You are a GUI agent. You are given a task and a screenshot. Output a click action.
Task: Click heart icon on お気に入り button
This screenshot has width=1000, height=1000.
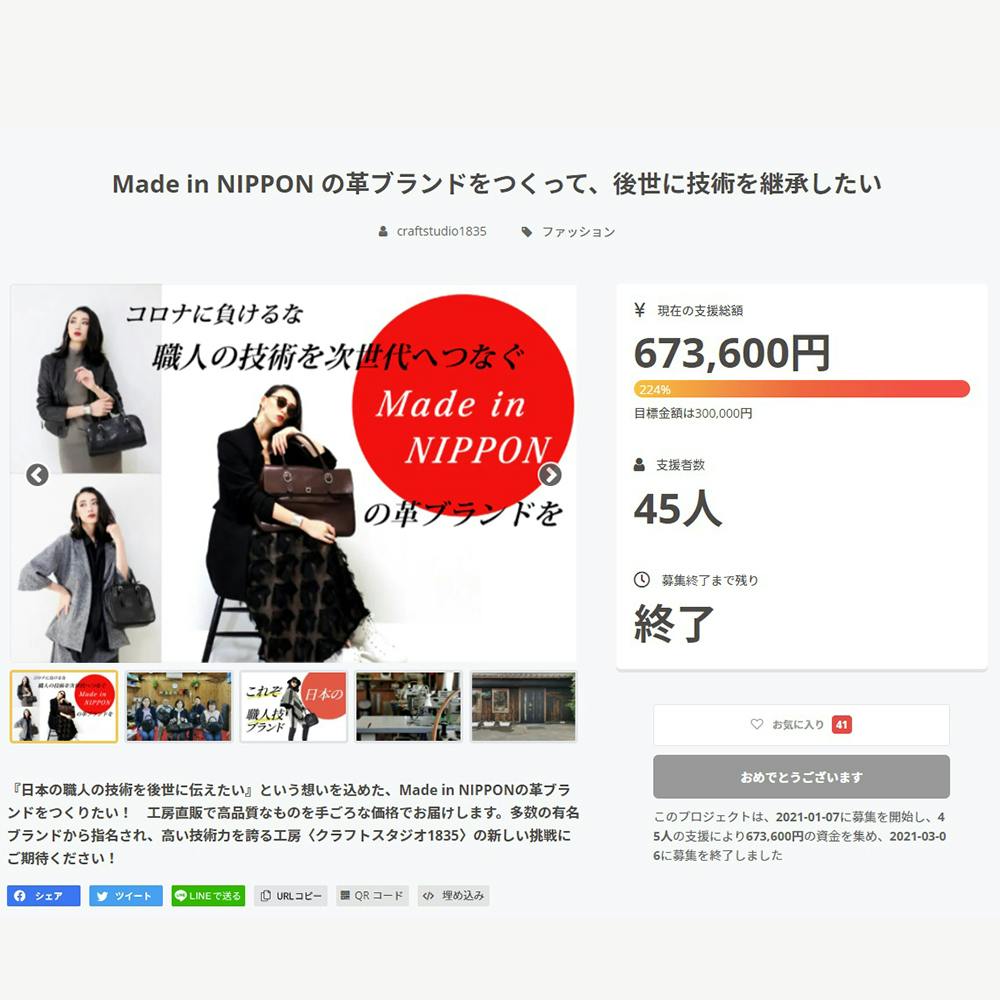756,724
